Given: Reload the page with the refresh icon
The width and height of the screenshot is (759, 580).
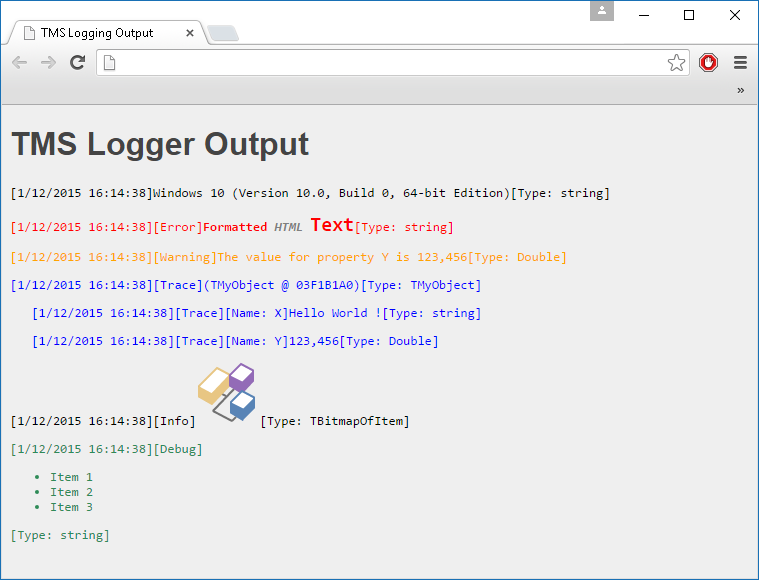Looking at the screenshot, I should coord(77,63).
